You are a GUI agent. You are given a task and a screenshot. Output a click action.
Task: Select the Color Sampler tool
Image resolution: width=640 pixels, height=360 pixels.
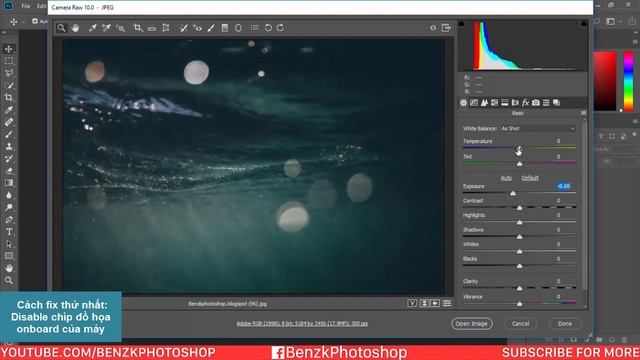(106, 28)
